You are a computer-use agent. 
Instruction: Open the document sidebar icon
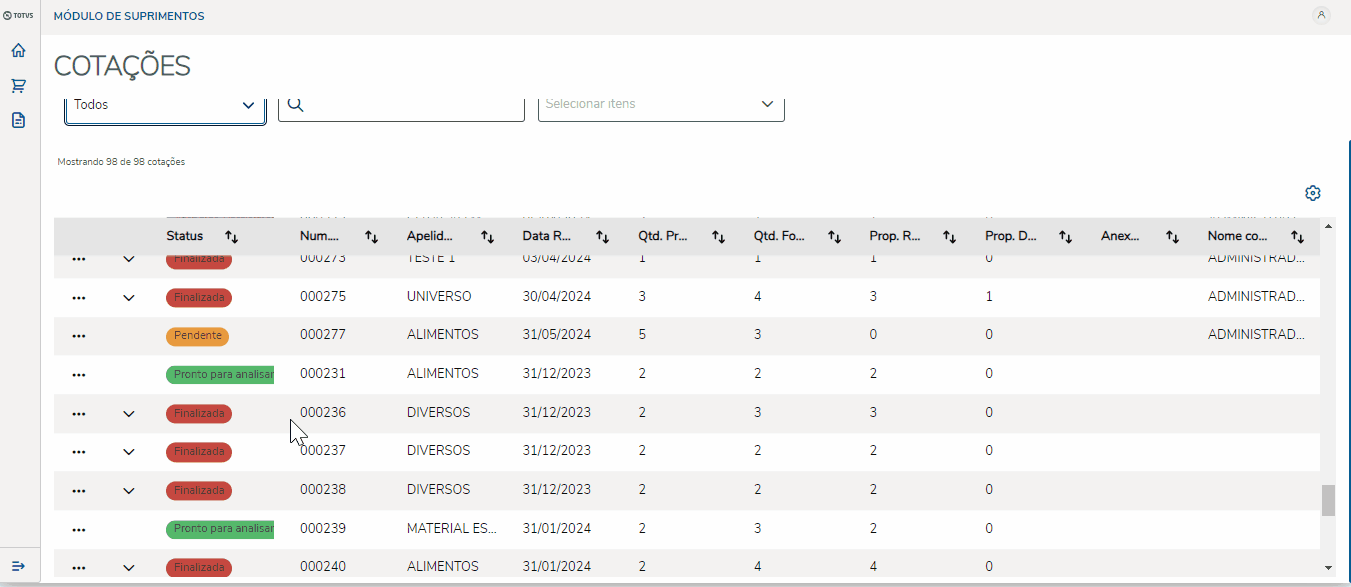(x=18, y=120)
